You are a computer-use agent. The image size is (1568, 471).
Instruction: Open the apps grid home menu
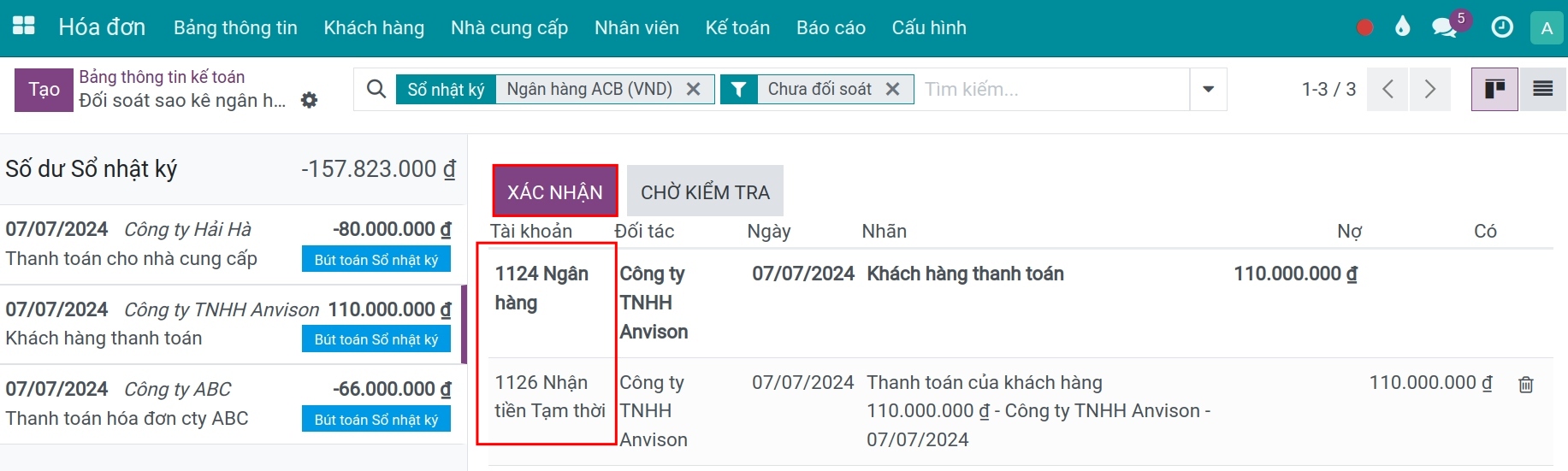pyautogui.click(x=24, y=26)
